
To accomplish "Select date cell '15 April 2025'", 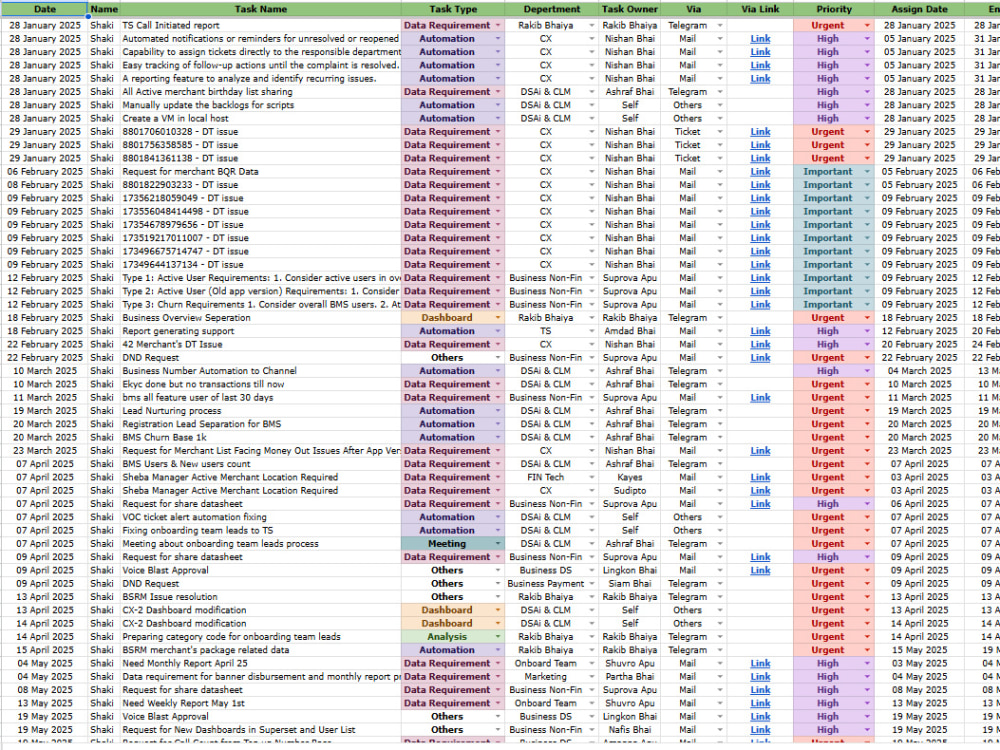I will click(x=44, y=650).
